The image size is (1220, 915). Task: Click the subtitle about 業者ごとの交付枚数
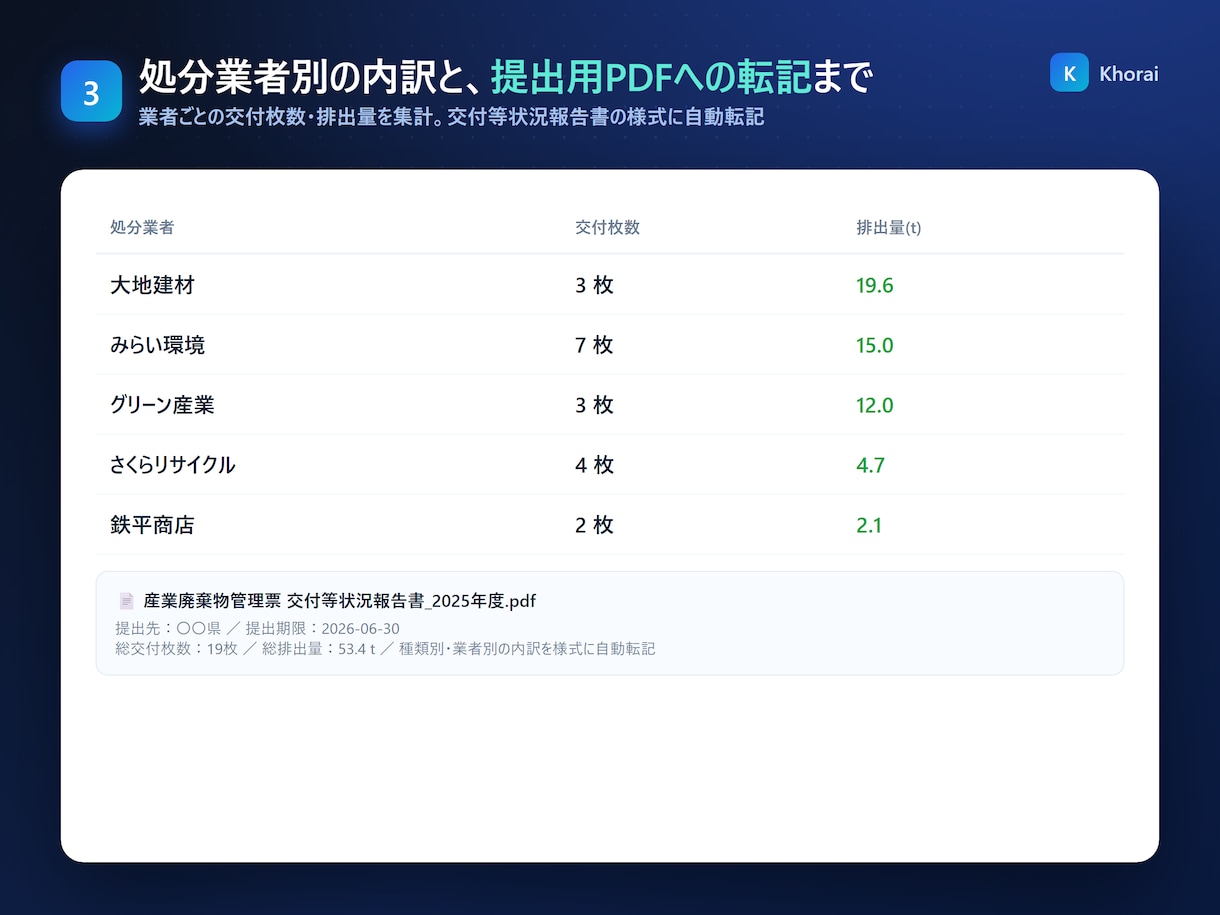click(451, 117)
